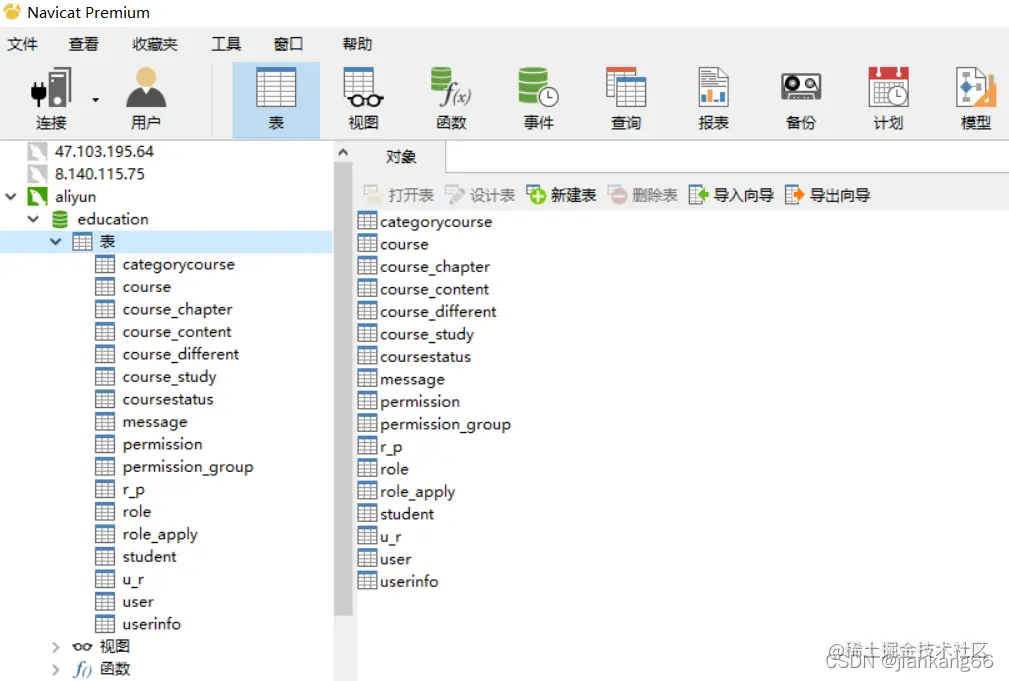The image size is (1009, 681).
Task: Select course_study in the left tree
Action: pos(169,377)
